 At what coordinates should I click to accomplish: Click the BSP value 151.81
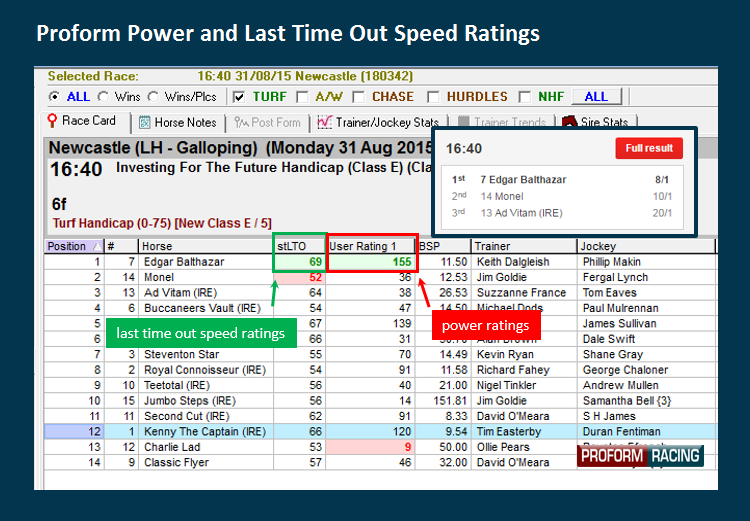click(450, 401)
